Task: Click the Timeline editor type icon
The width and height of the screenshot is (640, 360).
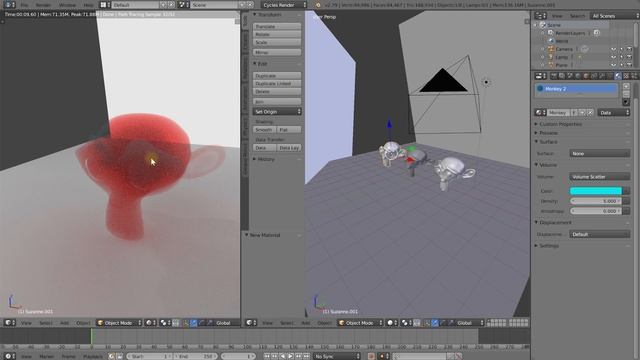Action: point(9,356)
